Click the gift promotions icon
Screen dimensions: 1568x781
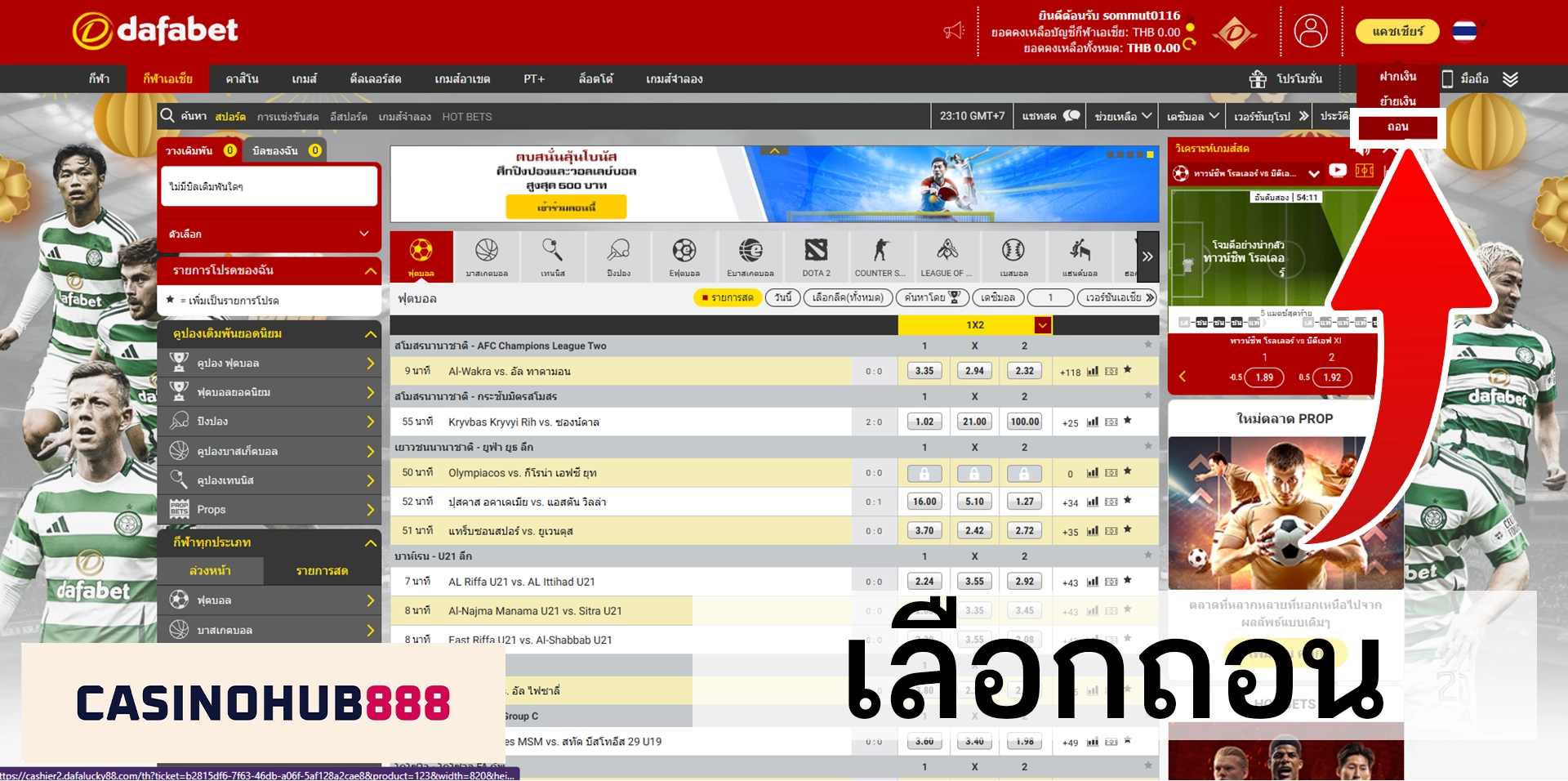[1258, 78]
